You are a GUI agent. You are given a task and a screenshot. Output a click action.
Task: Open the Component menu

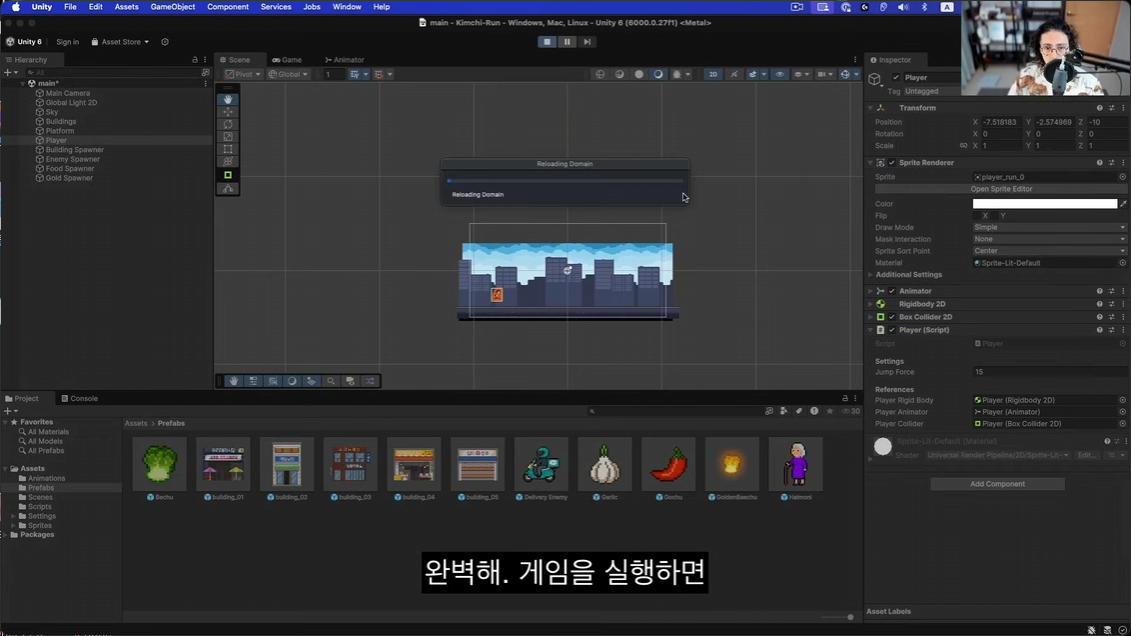228,6
